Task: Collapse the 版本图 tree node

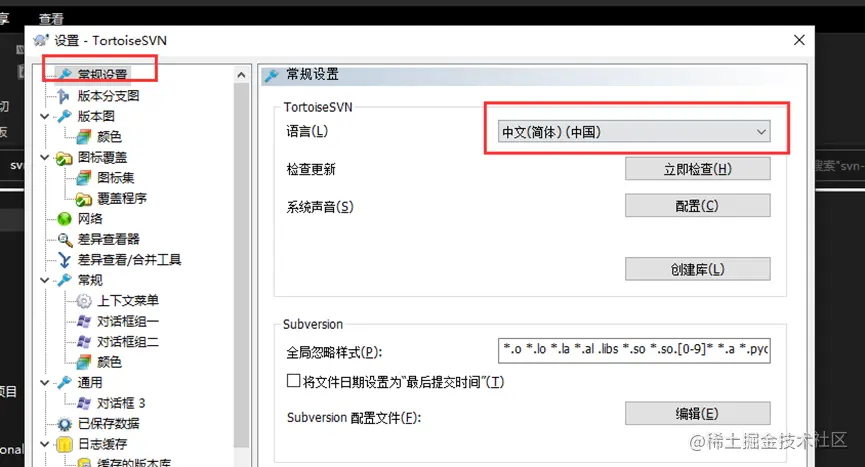Action: (x=45, y=116)
